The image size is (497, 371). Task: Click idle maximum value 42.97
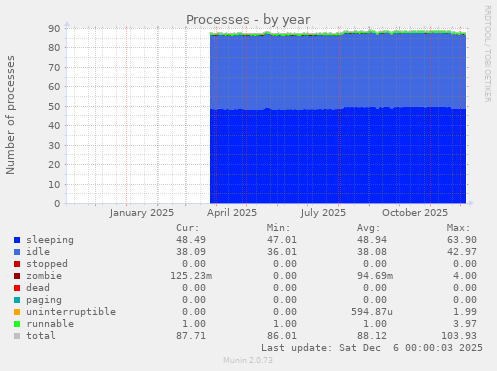tap(462, 252)
